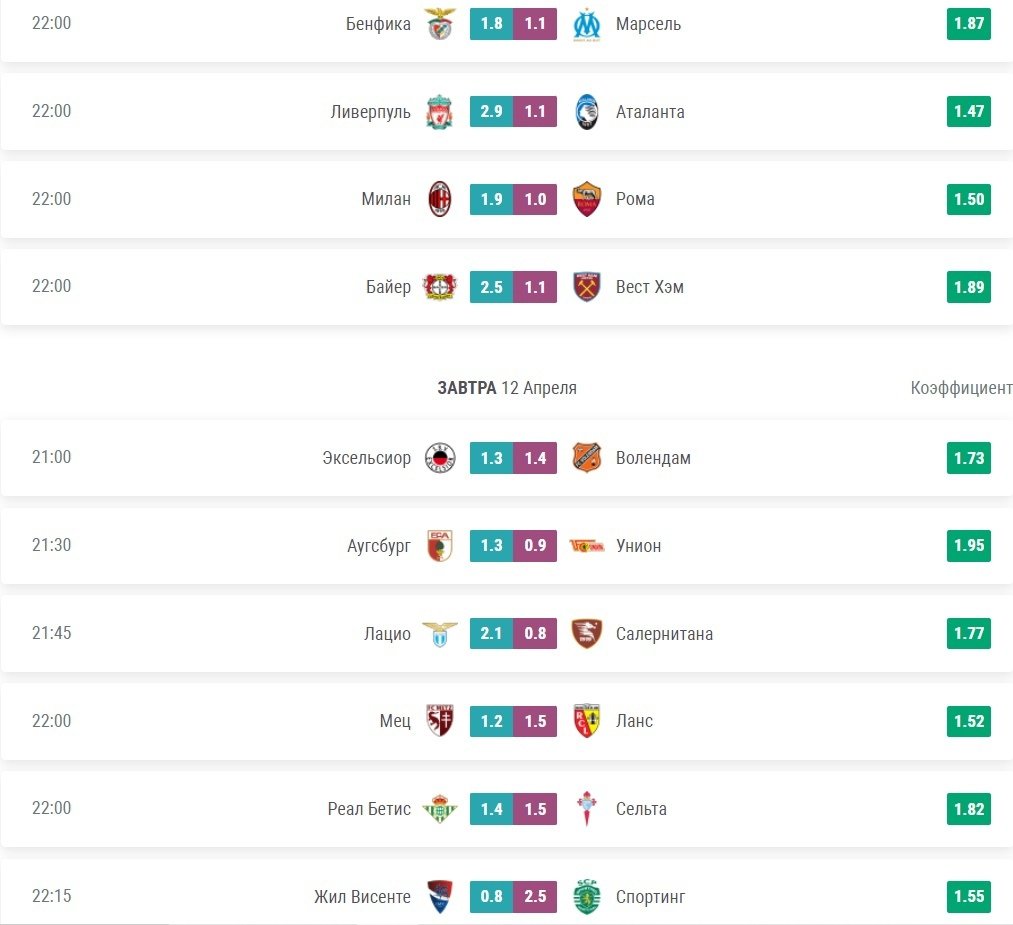Click the 1.47 odds for Liverpool match
Viewport: 1013px width, 925px height.
click(x=968, y=112)
